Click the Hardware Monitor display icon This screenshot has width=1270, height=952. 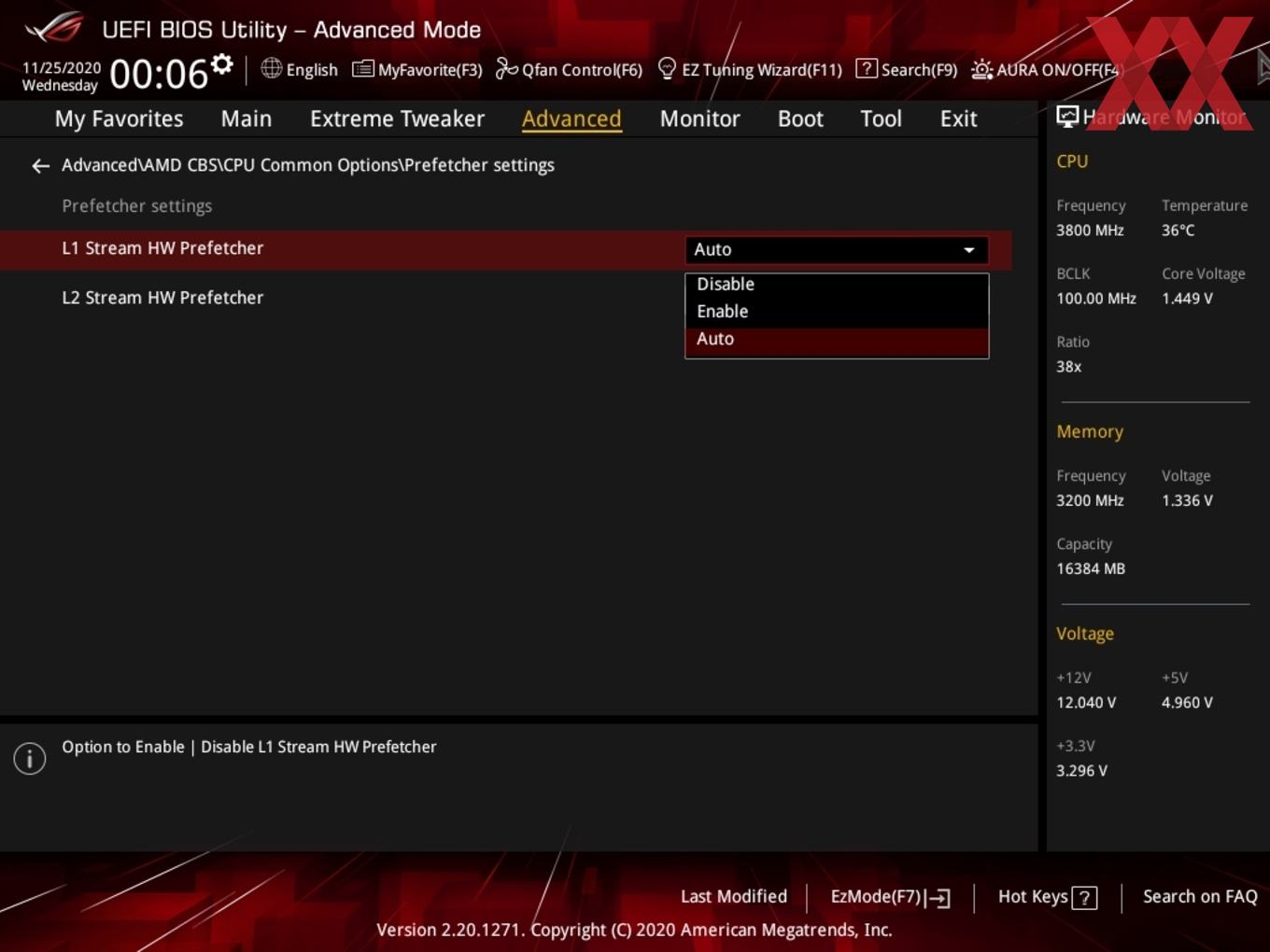point(1067,117)
